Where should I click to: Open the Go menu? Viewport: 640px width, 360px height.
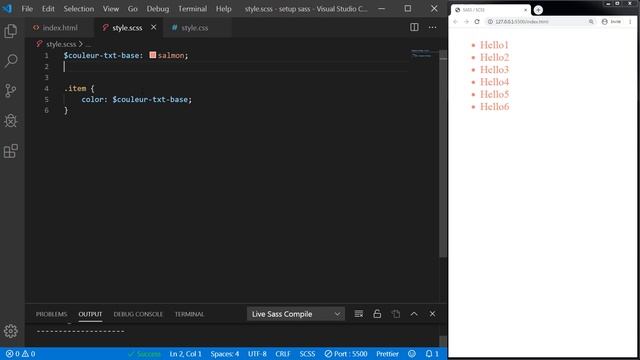(x=133, y=9)
